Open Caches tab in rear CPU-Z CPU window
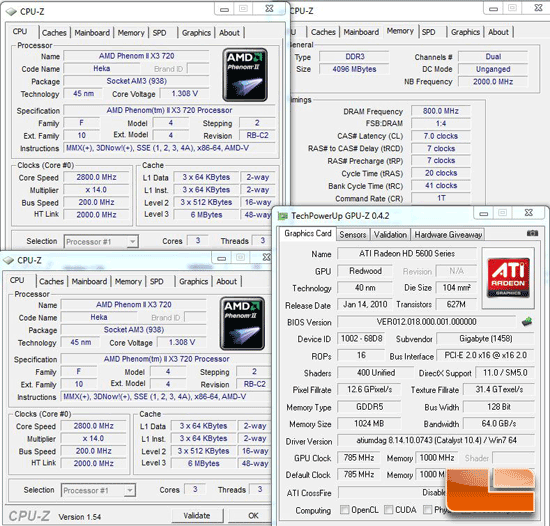This screenshot has height=526, width=550. (54, 33)
